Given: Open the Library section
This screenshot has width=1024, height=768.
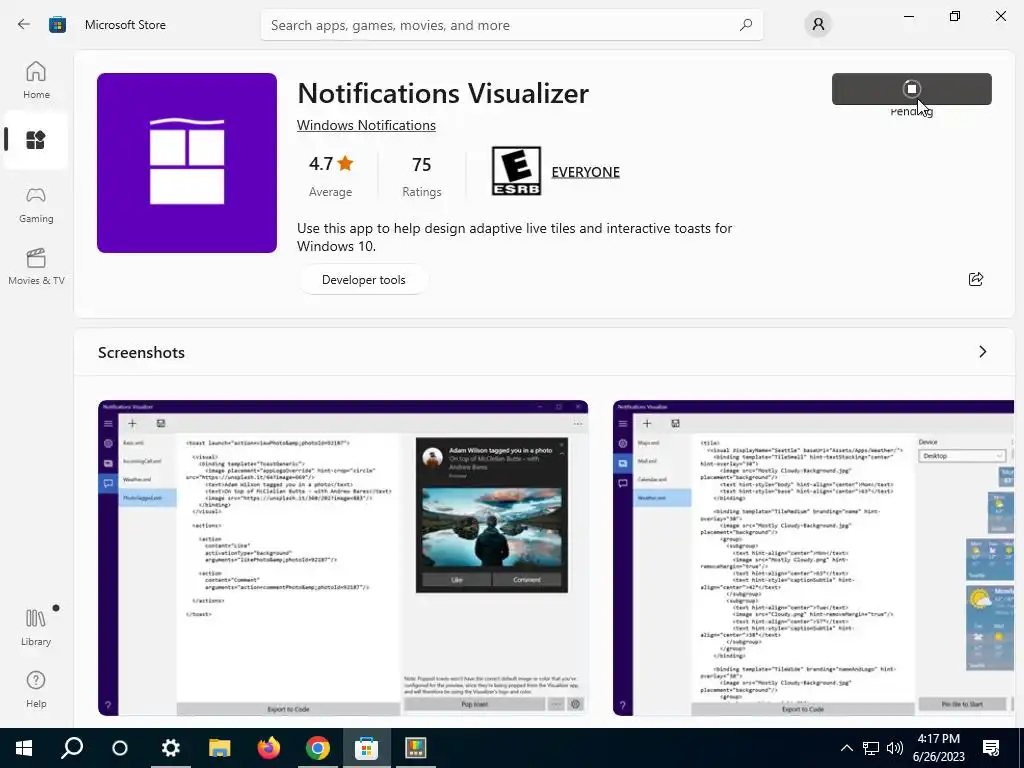Looking at the screenshot, I should tap(36, 628).
